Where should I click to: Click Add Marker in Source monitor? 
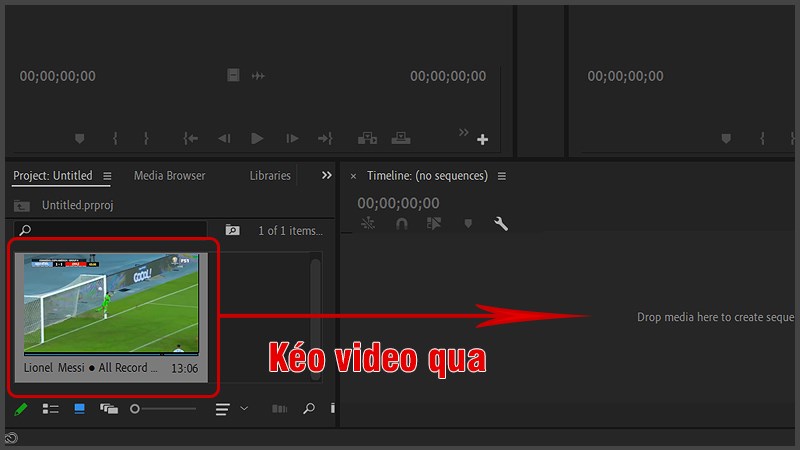80,139
